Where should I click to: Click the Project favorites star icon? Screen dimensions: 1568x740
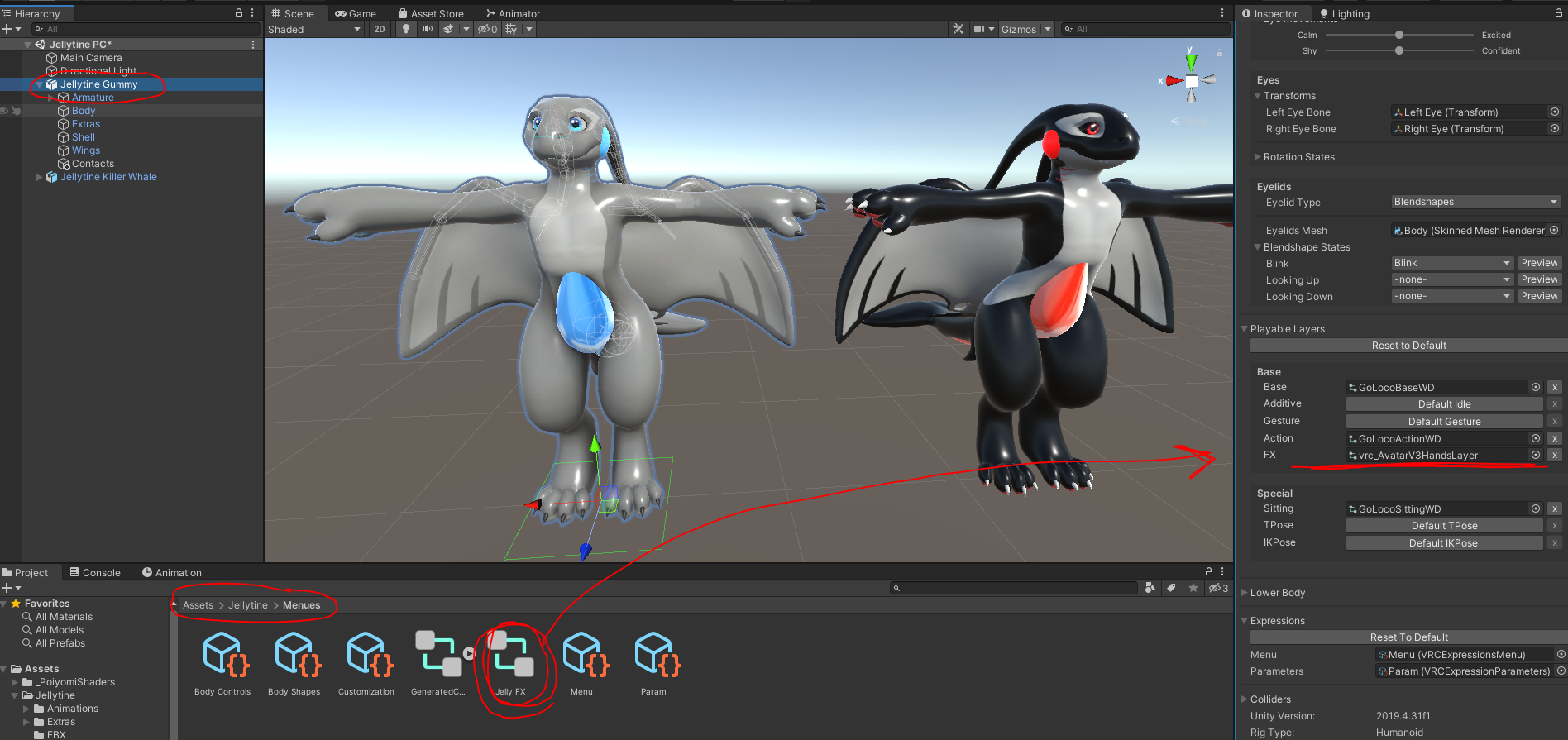pyautogui.click(x=1193, y=588)
